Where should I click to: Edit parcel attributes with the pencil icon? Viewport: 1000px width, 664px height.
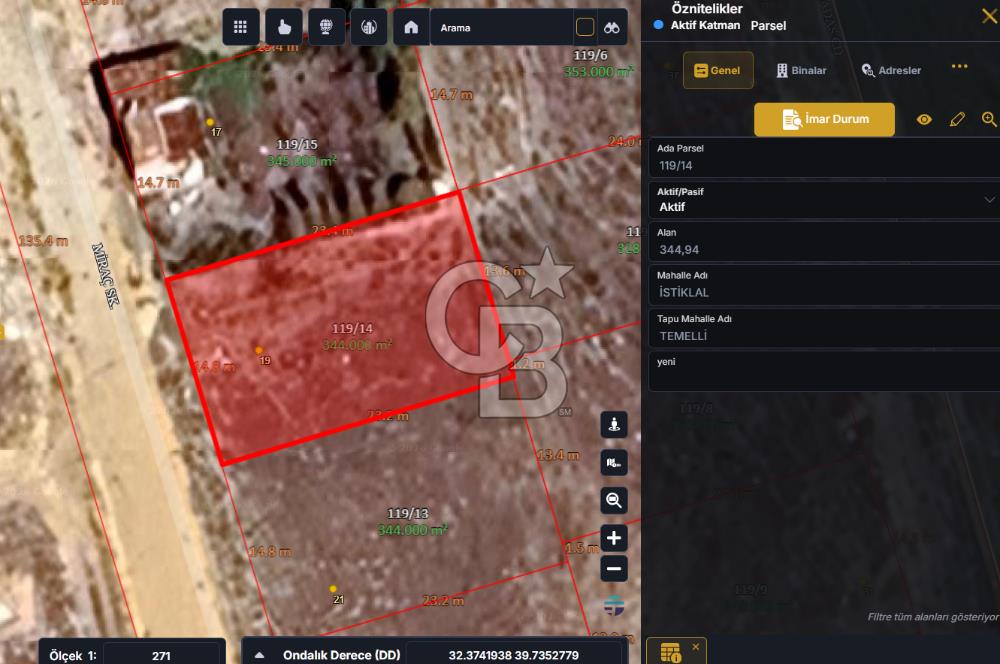click(957, 119)
